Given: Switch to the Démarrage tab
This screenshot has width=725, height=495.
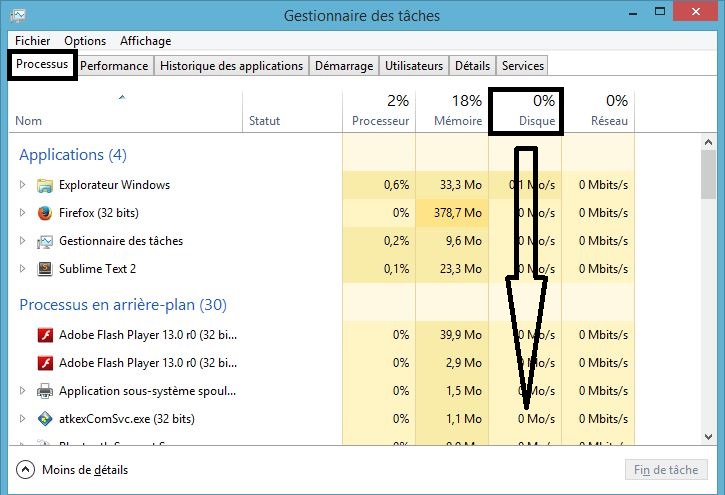Looking at the screenshot, I should [344, 66].
